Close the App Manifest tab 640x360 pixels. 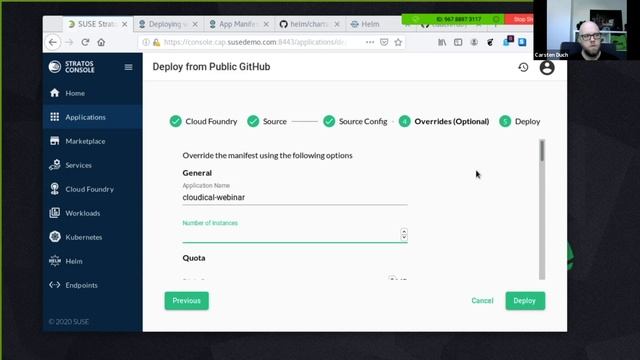pyautogui.click(x=266, y=24)
